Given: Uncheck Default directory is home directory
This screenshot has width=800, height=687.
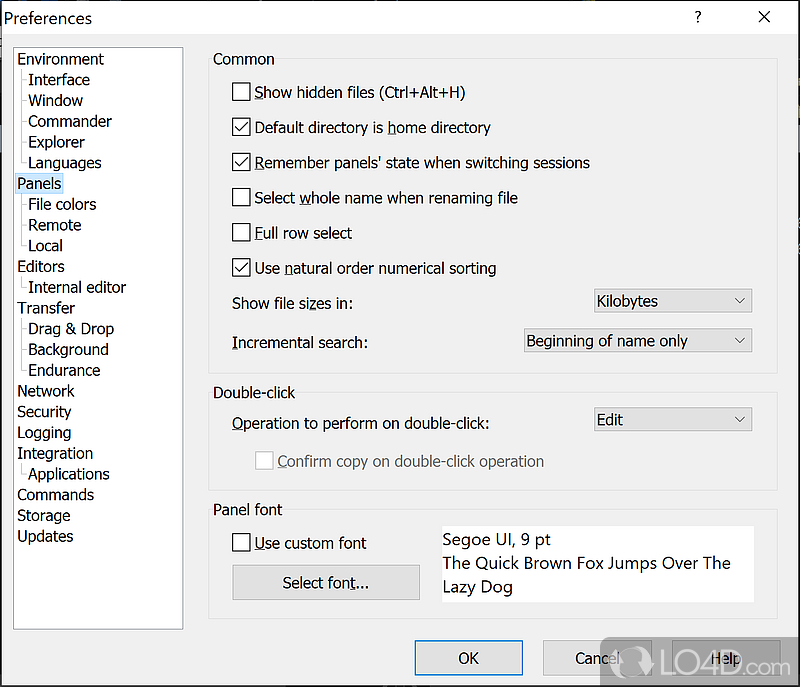Looking at the screenshot, I should pyautogui.click(x=241, y=127).
